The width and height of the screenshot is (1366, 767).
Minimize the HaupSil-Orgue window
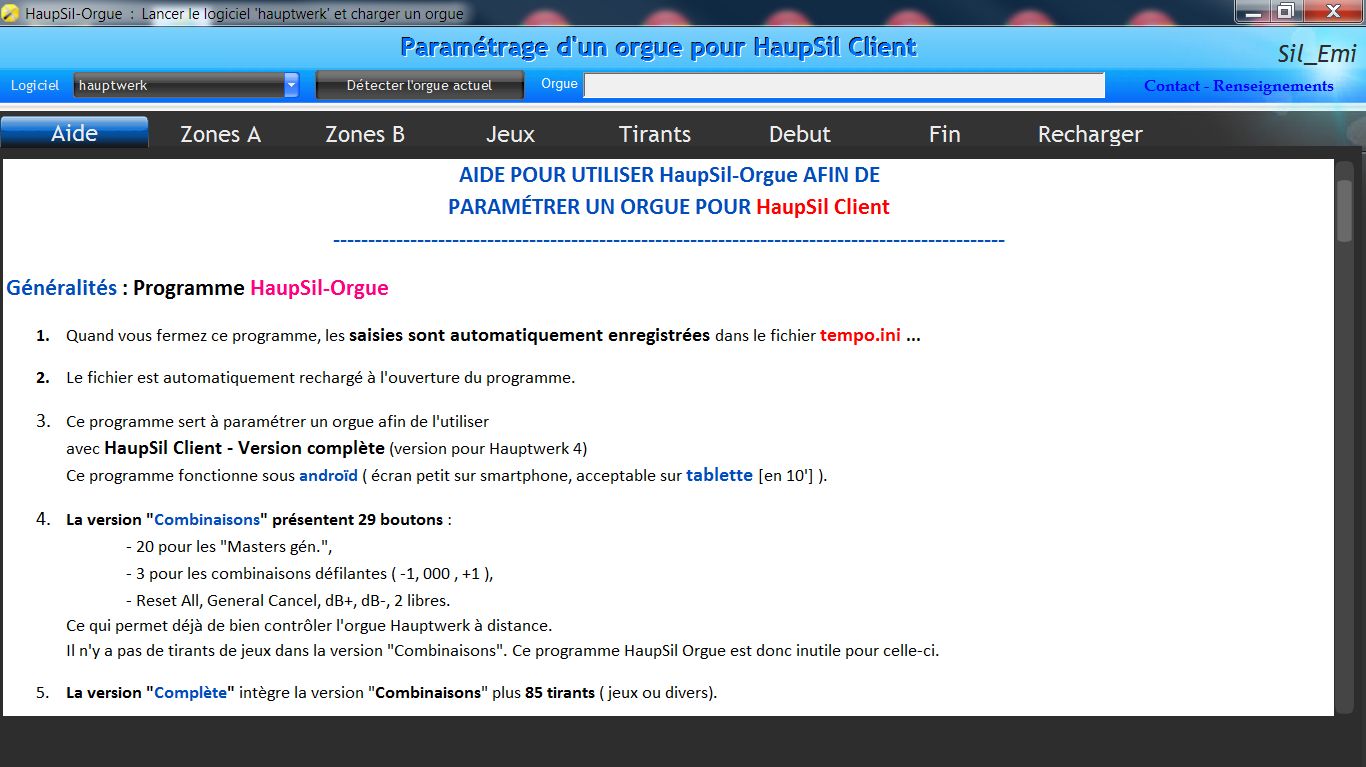[1253, 11]
